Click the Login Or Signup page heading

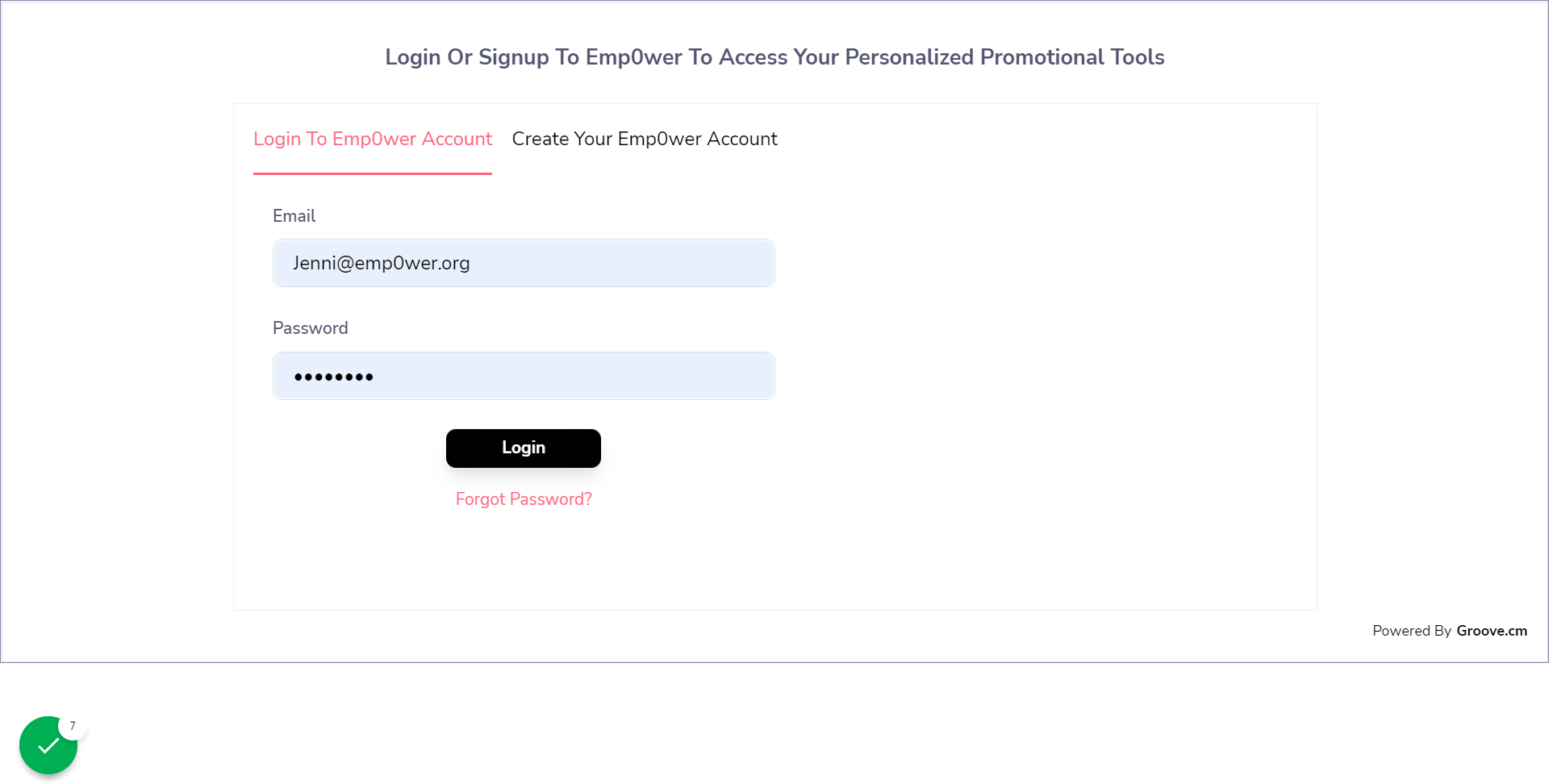pyautogui.click(x=774, y=57)
